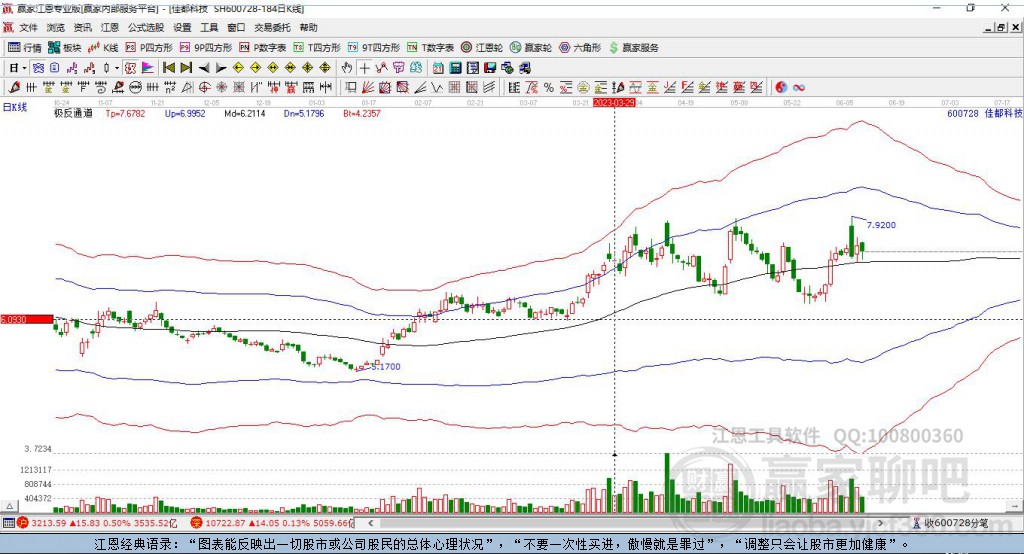Click the 7.9200 high price label
The image size is (1024, 554).
click(881, 225)
